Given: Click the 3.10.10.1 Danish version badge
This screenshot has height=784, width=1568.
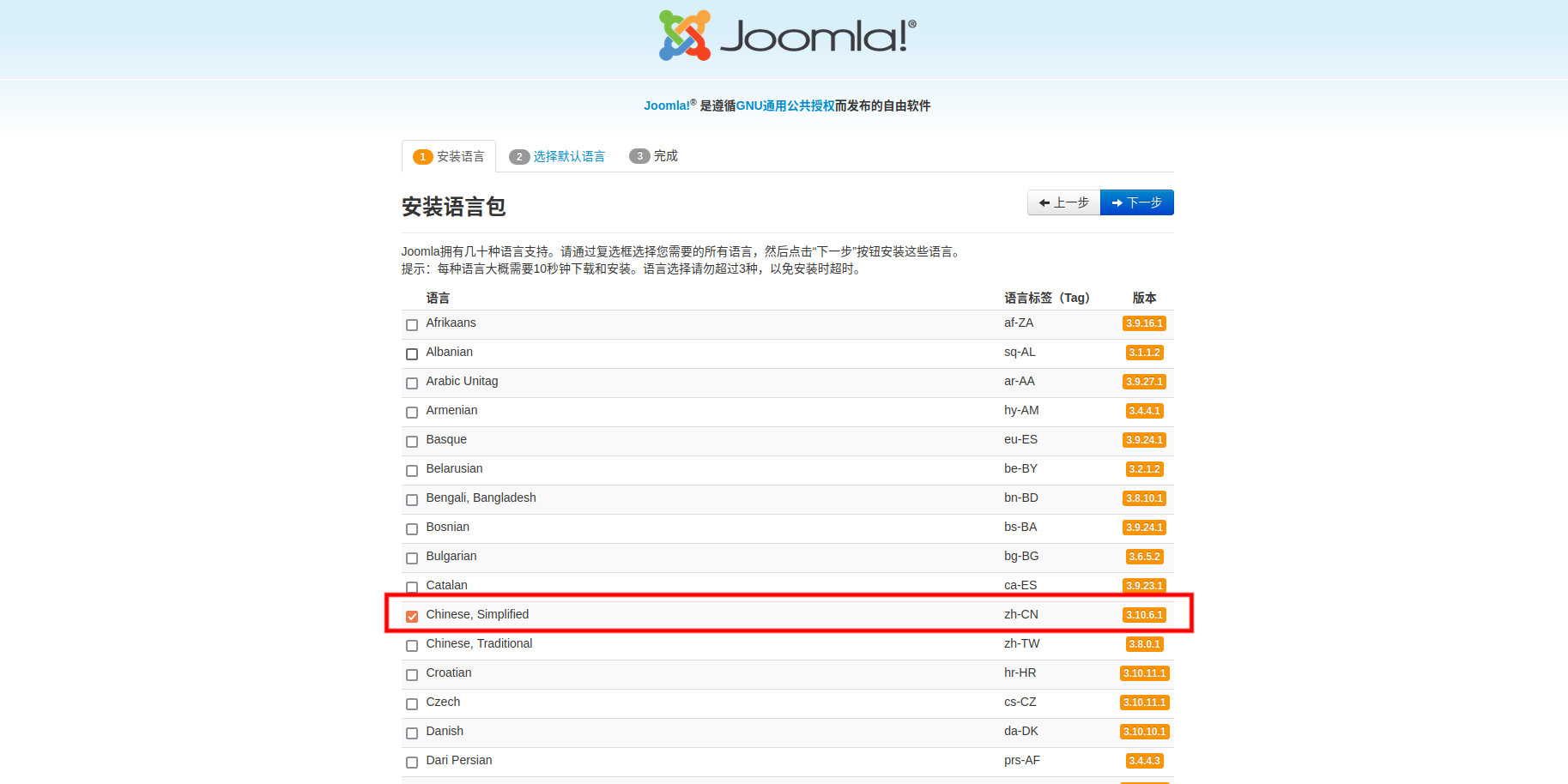Looking at the screenshot, I should coord(1144,732).
